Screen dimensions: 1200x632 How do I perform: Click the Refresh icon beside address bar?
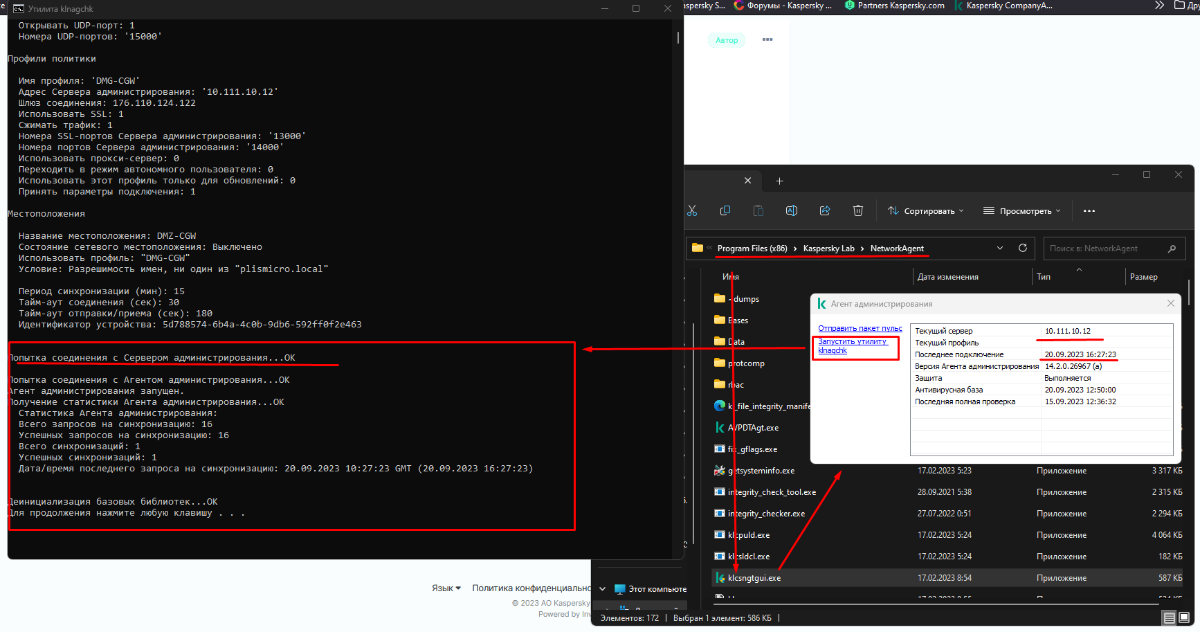1022,248
